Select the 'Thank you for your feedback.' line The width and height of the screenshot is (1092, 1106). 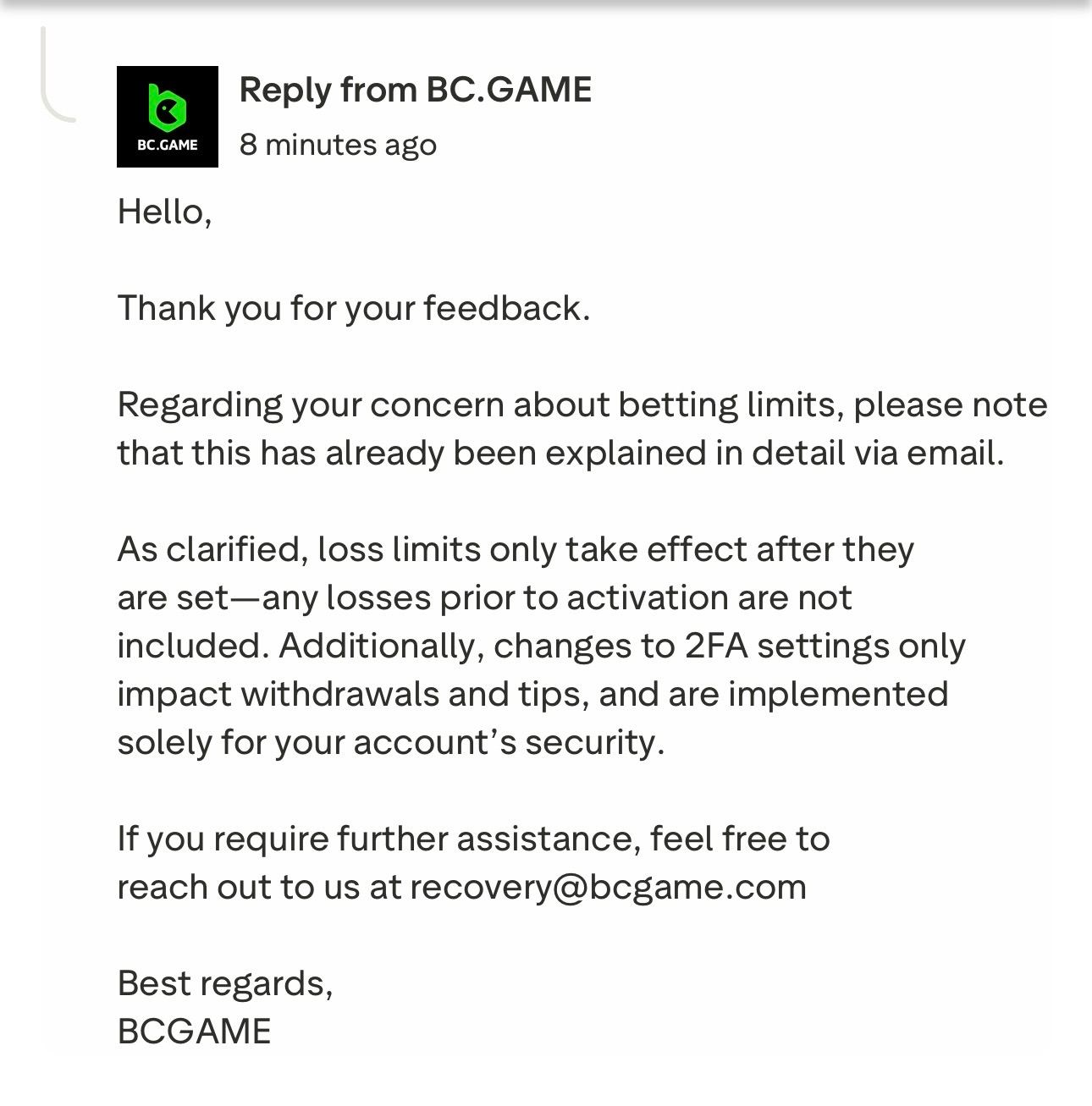click(353, 307)
